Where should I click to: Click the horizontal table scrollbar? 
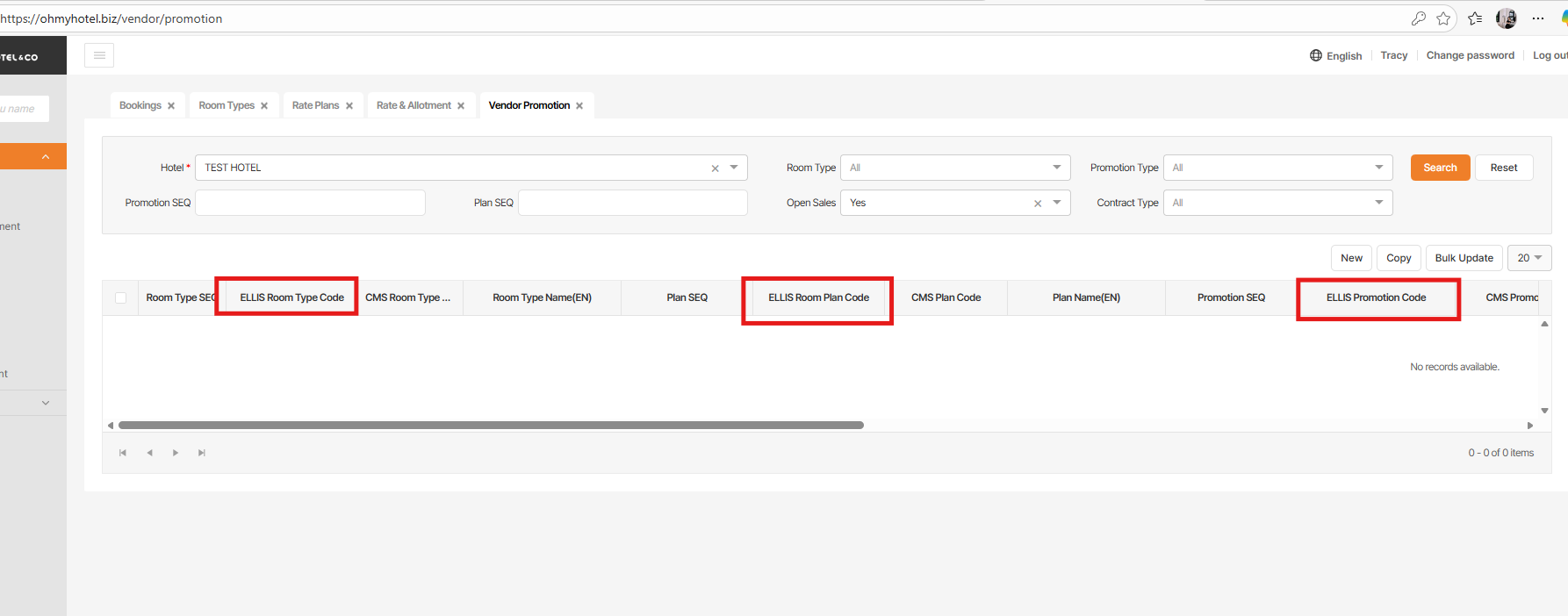[x=491, y=426]
